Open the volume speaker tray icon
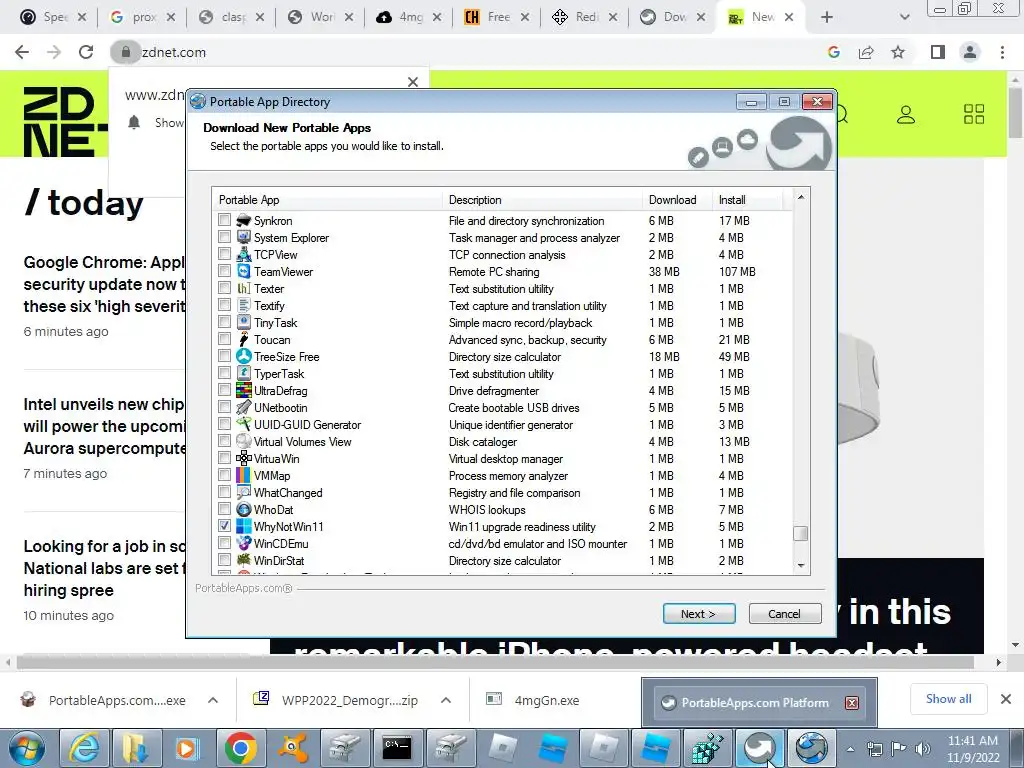The width and height of the screenshot is (1024, 768). point(923,749)
